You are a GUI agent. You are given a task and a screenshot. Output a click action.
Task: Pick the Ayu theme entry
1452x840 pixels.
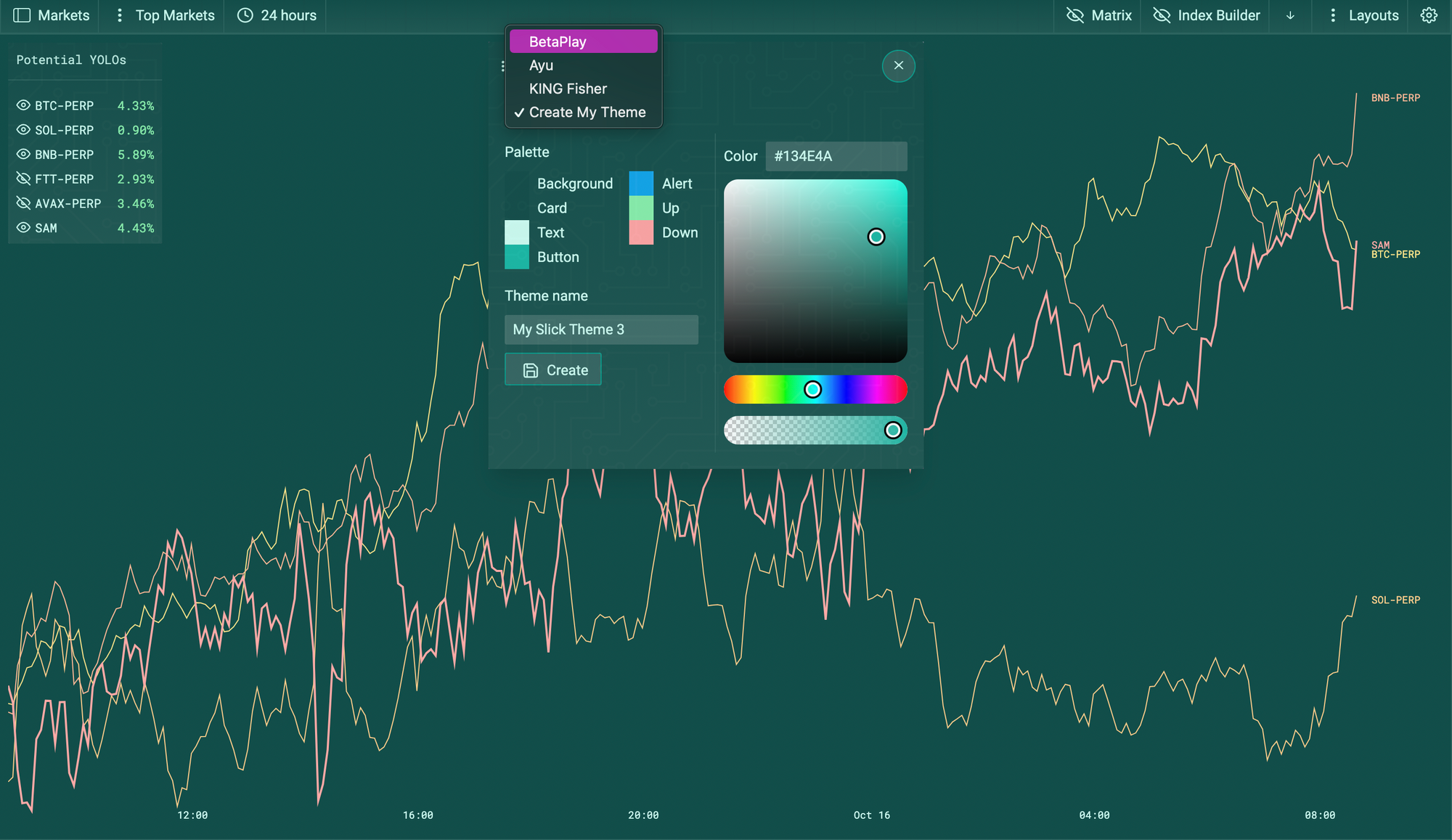(x=541, y=65)
